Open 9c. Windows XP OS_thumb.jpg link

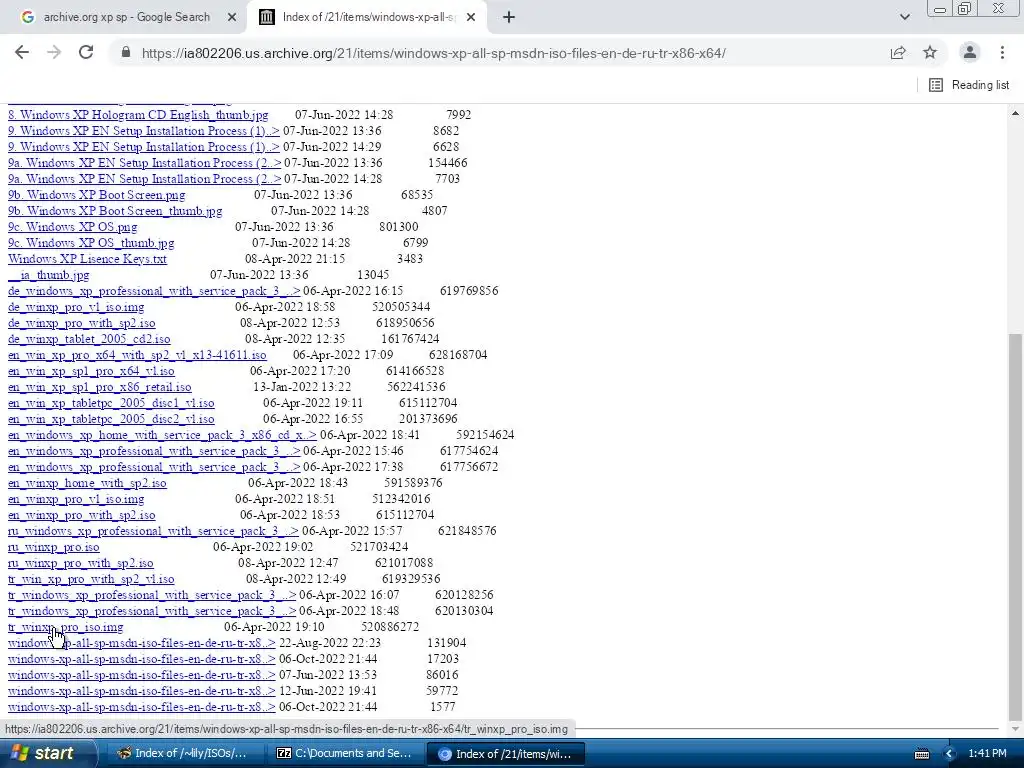91,243
